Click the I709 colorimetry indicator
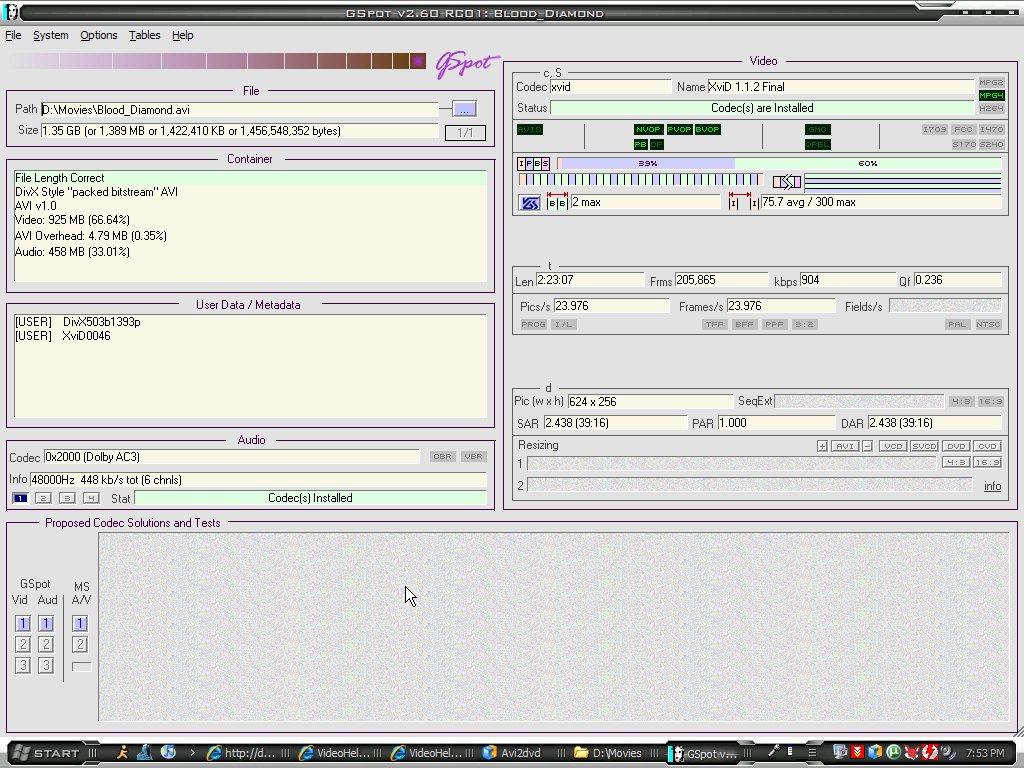Image resolution: width=1024 pixels, height=768 pixels. (934, 129)
